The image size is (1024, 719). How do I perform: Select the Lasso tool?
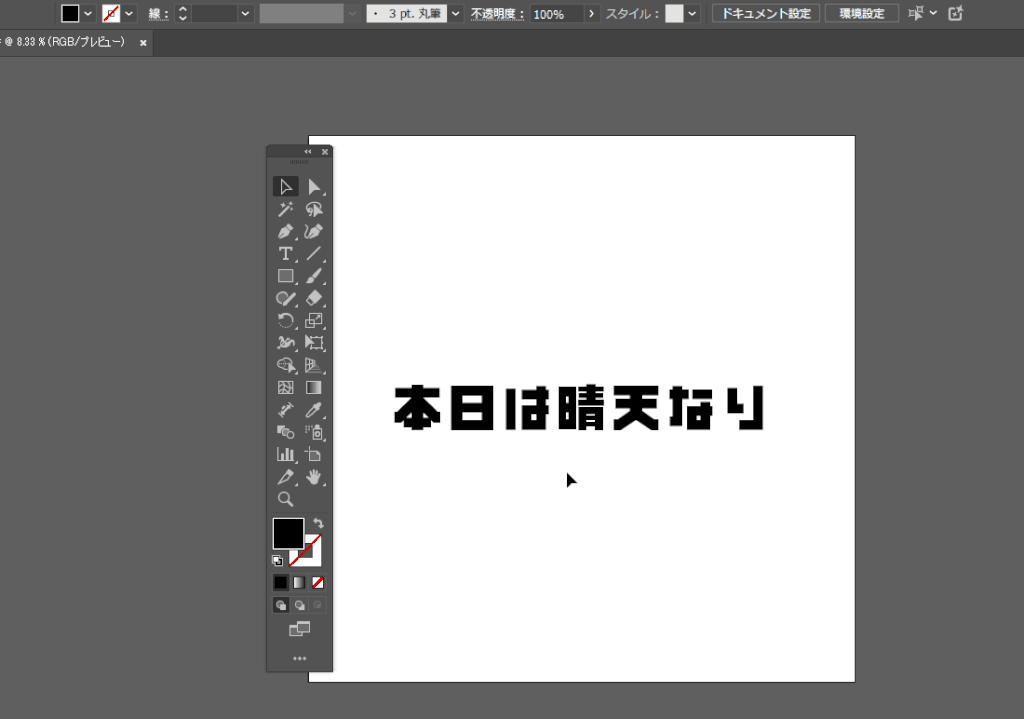tap(314, 209)
